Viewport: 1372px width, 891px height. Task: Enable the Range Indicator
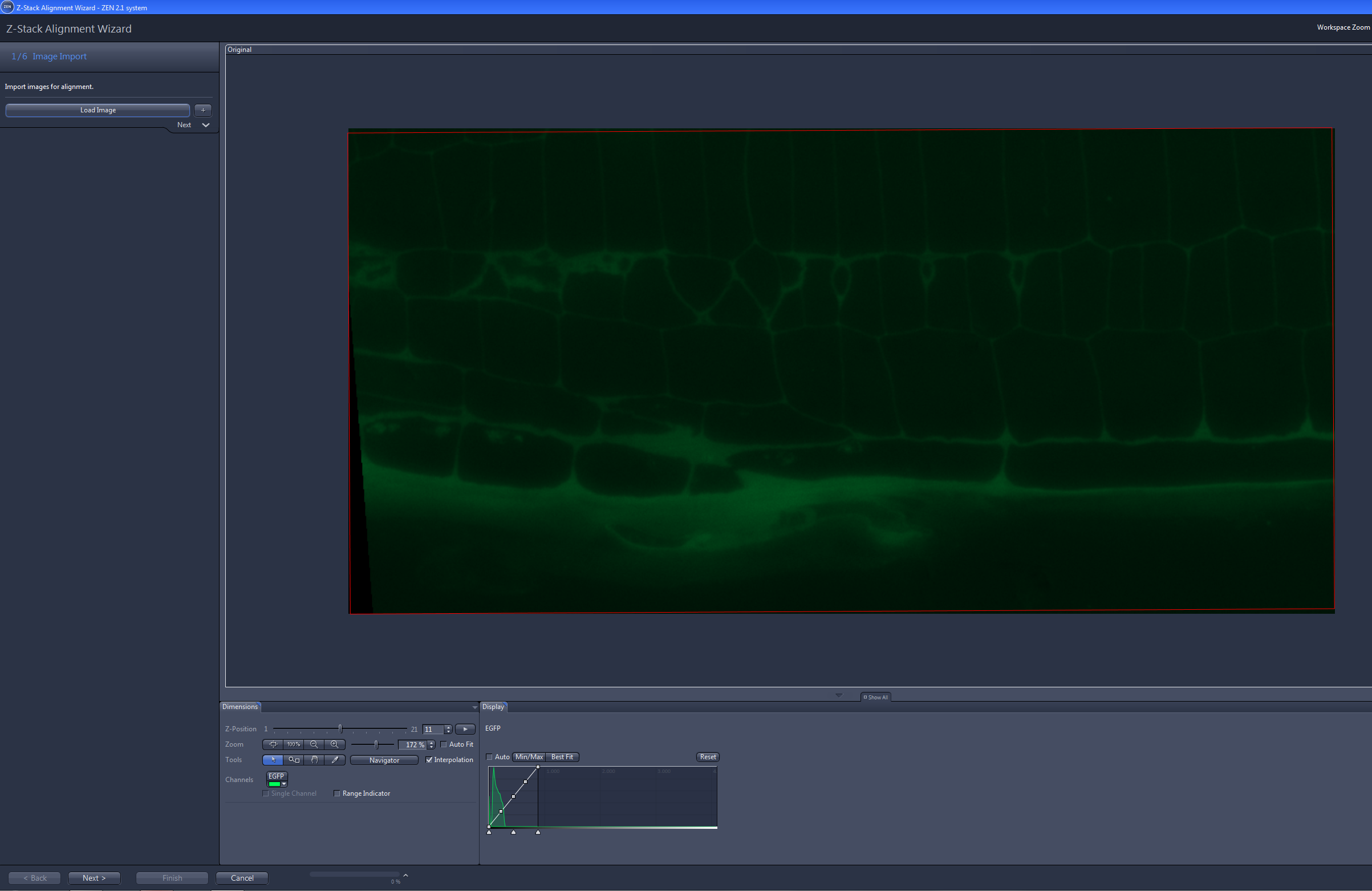pyautogui.click(x=338, y=793)
